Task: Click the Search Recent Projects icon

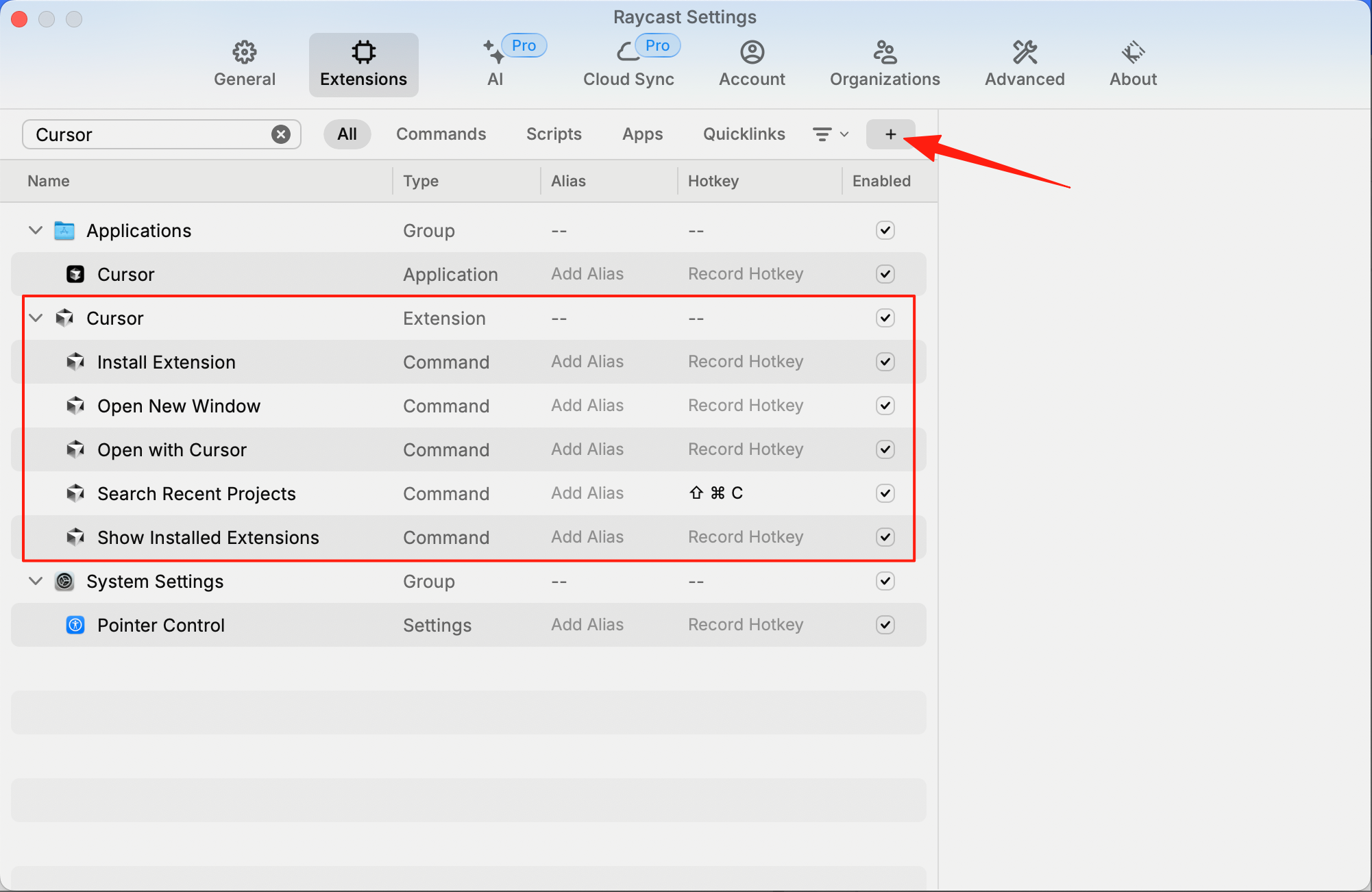Action: point(75,493)
